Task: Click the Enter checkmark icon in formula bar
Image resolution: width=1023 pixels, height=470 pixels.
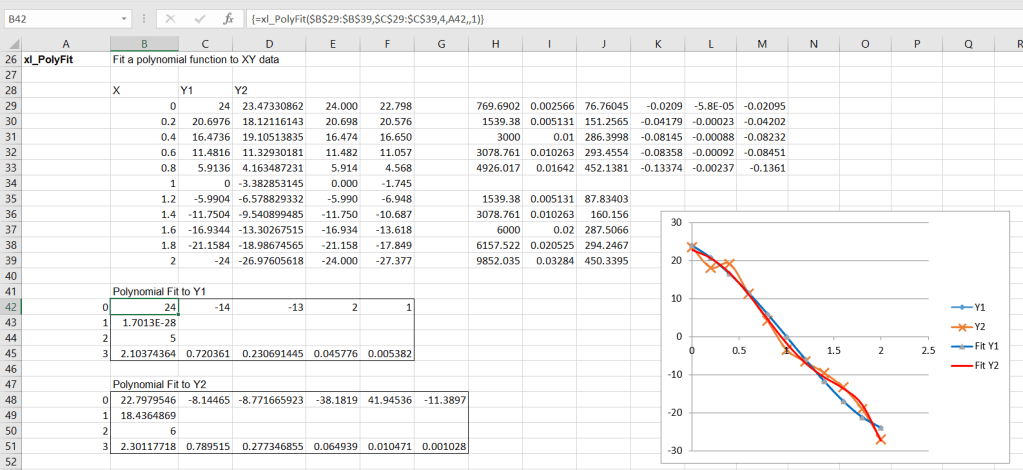Action: point(199,20)
